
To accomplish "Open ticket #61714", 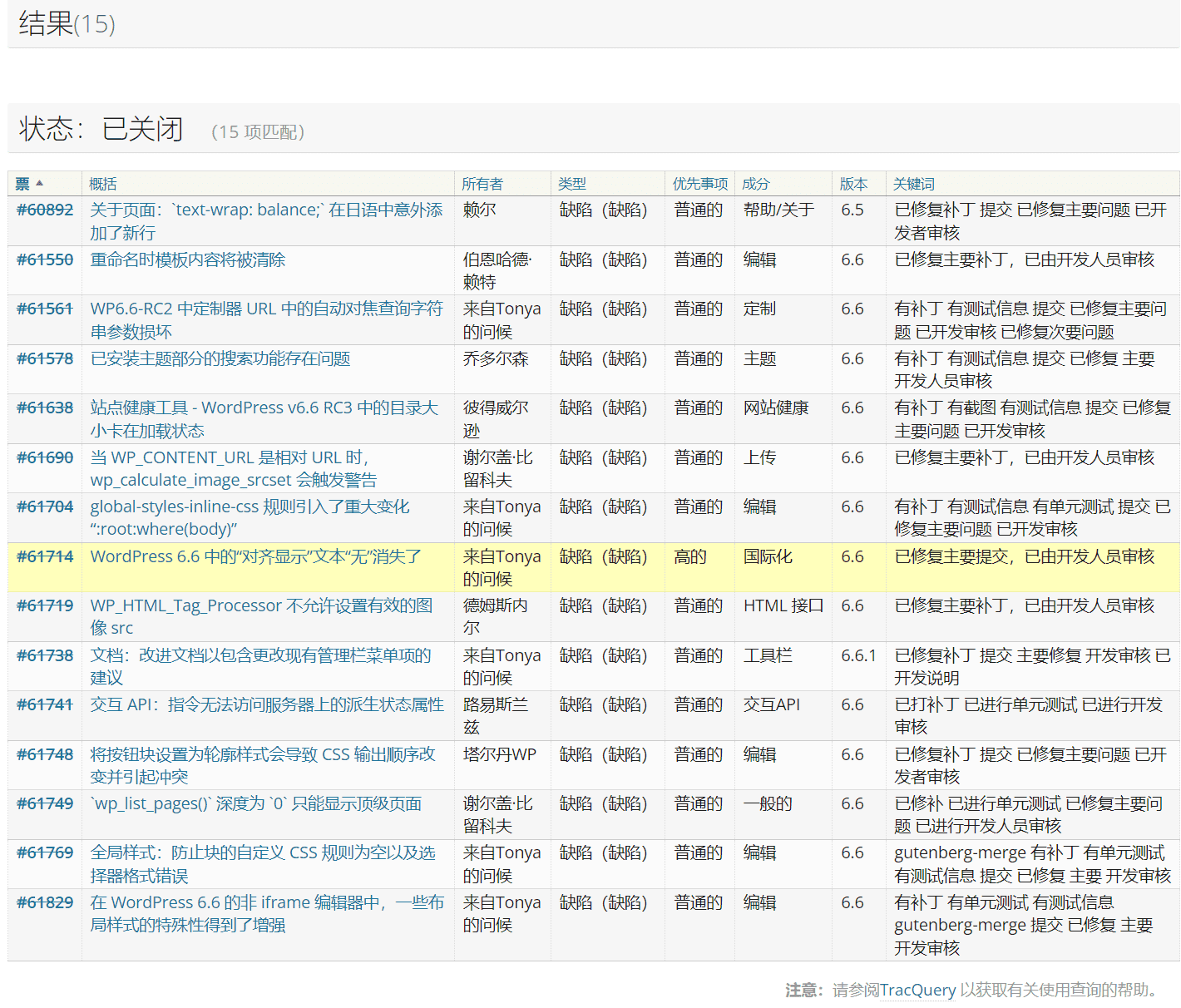I will point(45,556).
